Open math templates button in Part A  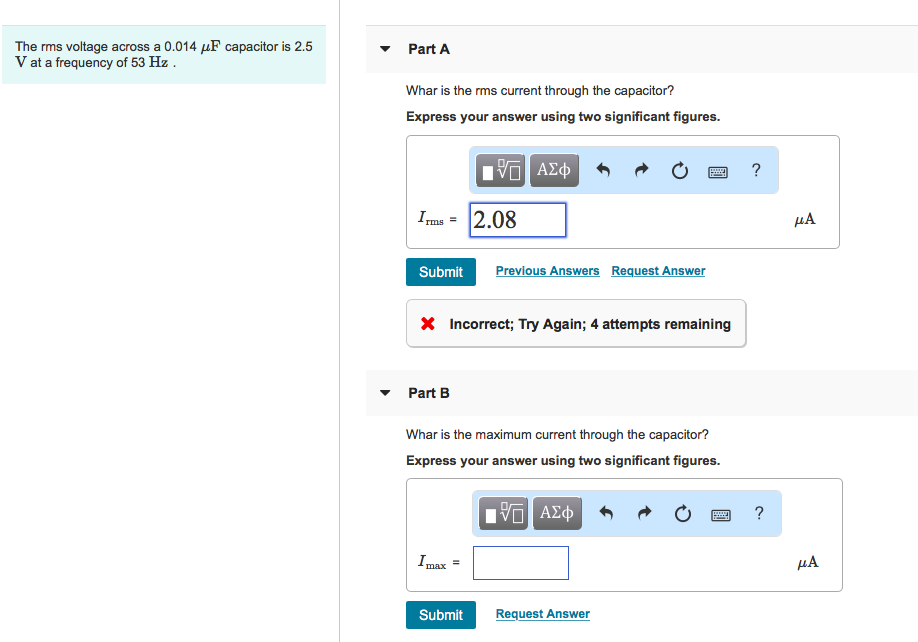coord(502,171)
